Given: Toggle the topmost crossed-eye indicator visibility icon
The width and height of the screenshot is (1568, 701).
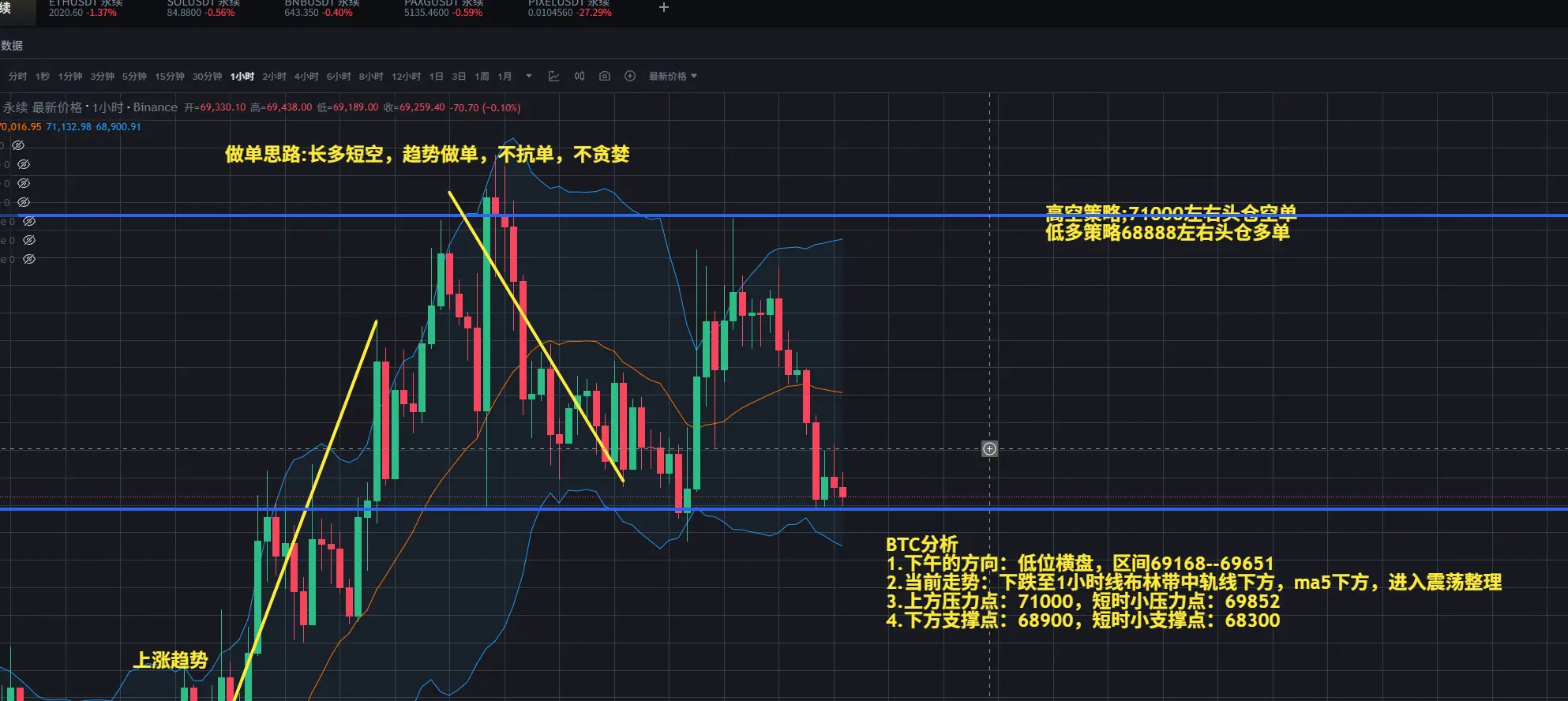Looking at the screenshot, I should point(18,145).
